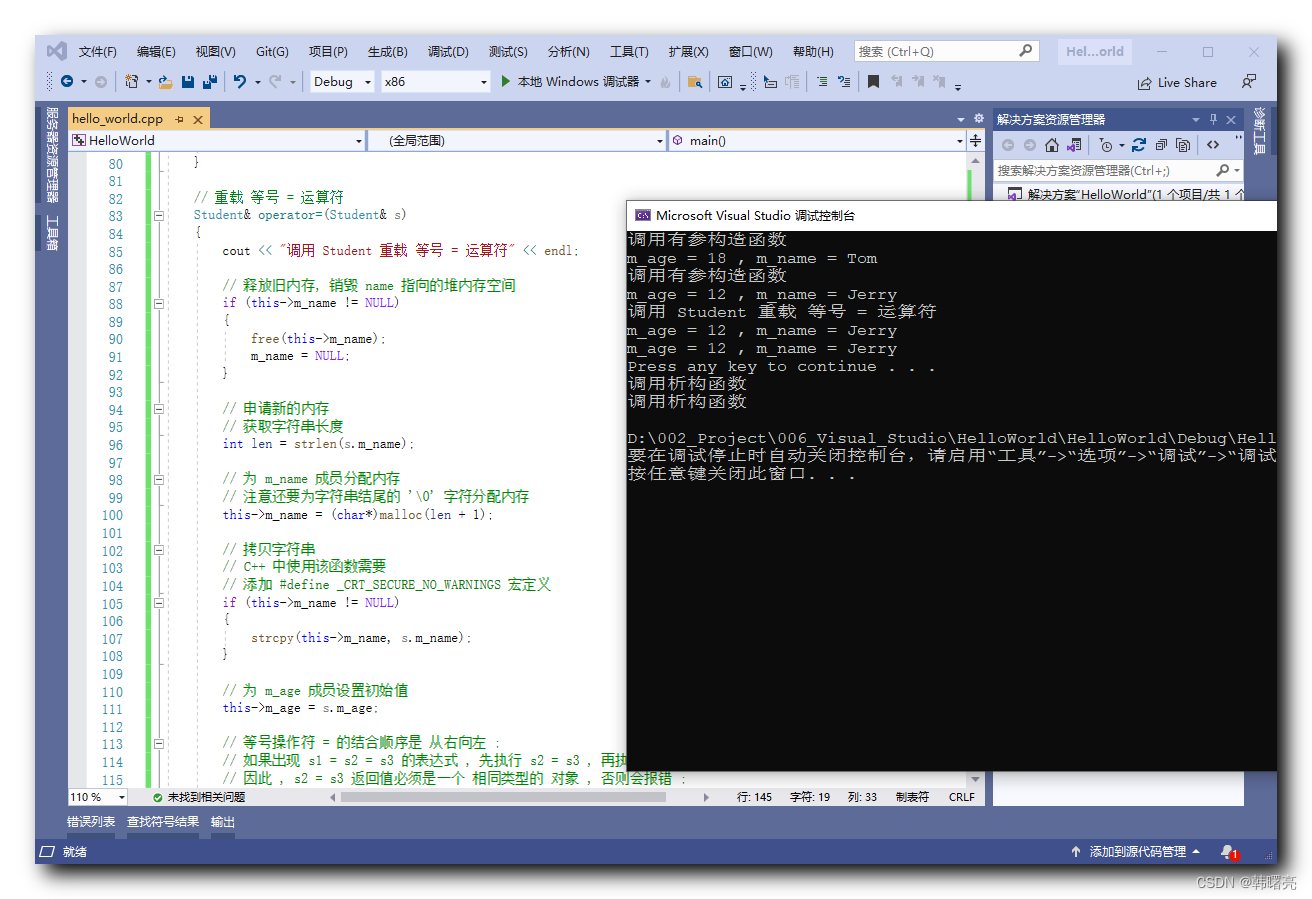Viewport: 1312px width, 899px height.
Task: Open the debugger target dropdown arrow
Action: point(648,82)
